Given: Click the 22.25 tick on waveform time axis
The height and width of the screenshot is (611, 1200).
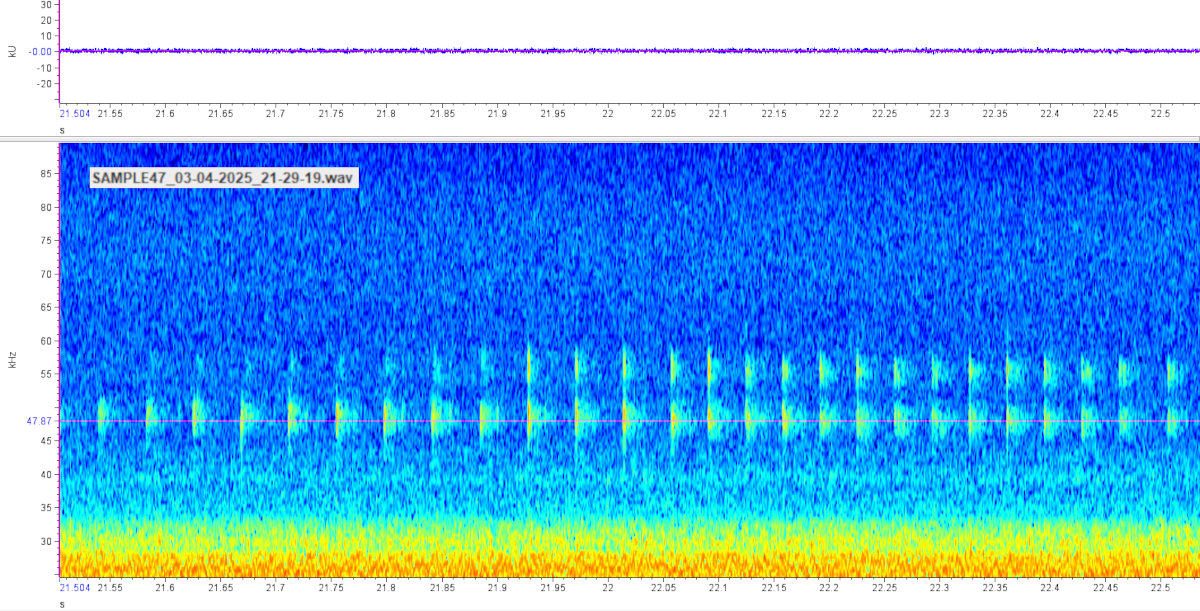Looking at the screenshot, I should pos(883,114).
